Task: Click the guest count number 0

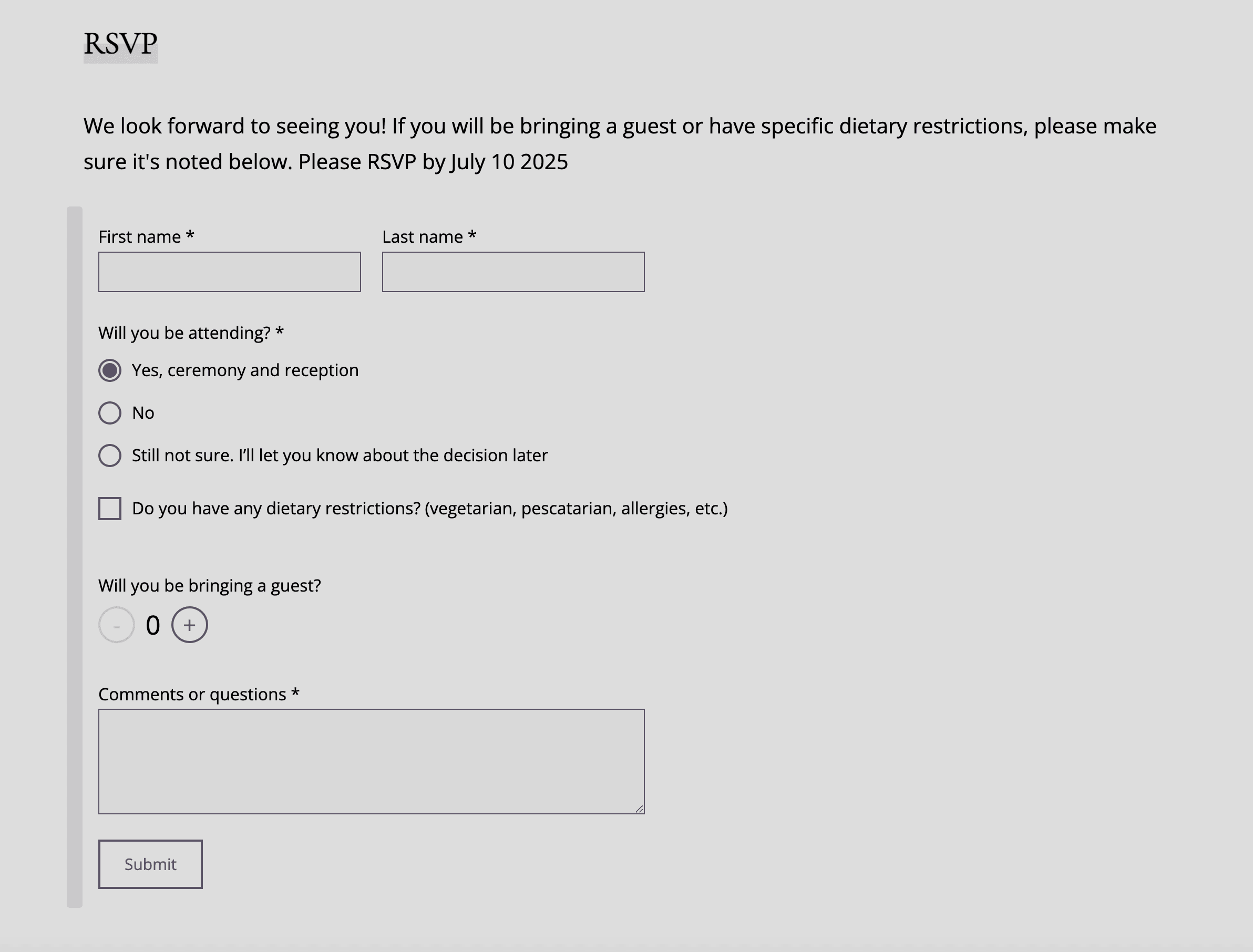Action: coord(152,626)
